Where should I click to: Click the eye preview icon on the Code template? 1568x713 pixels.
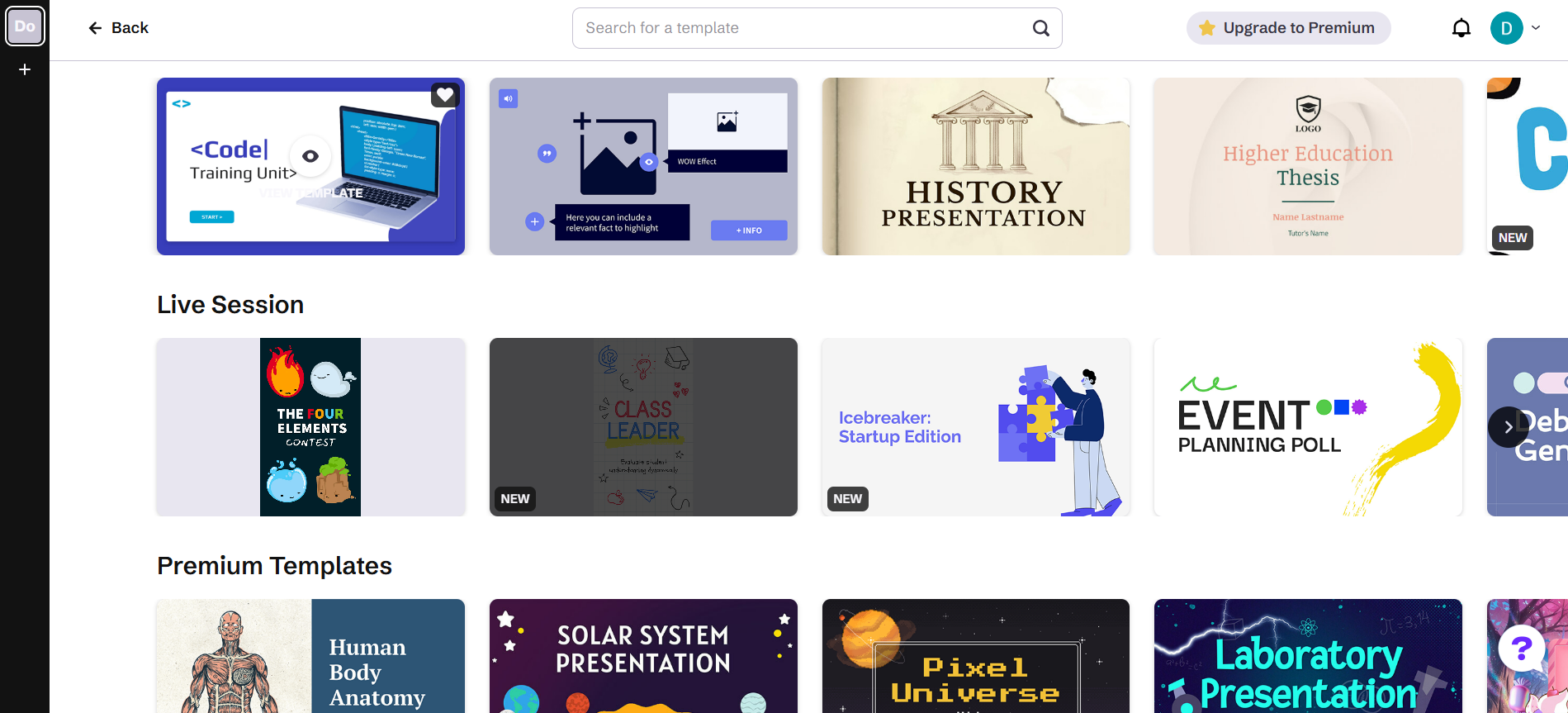[x=310, y=156]
